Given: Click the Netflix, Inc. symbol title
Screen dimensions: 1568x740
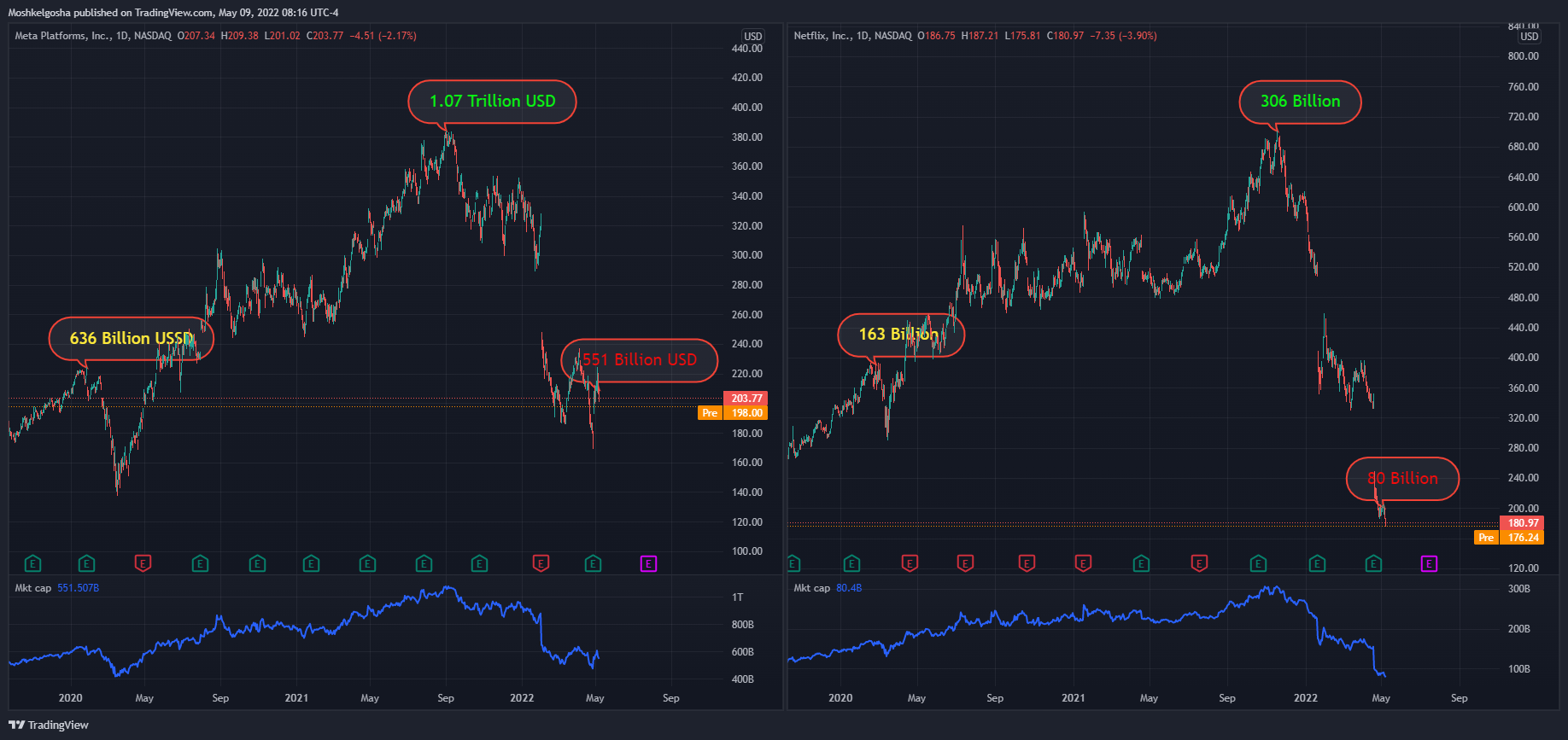Looking at the screenshot, I should (822, 36).
